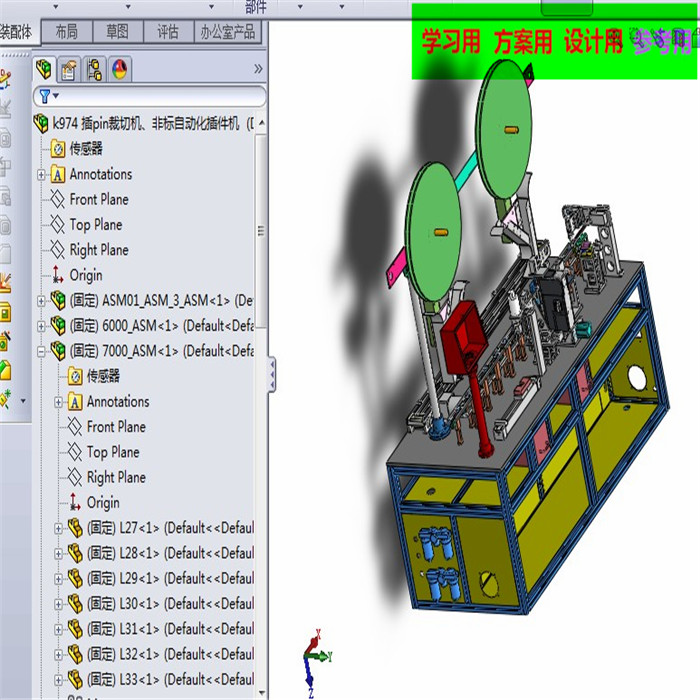700x700 pixels.
Task: Open the PropertyManager tab
Action: pos(69,70)
